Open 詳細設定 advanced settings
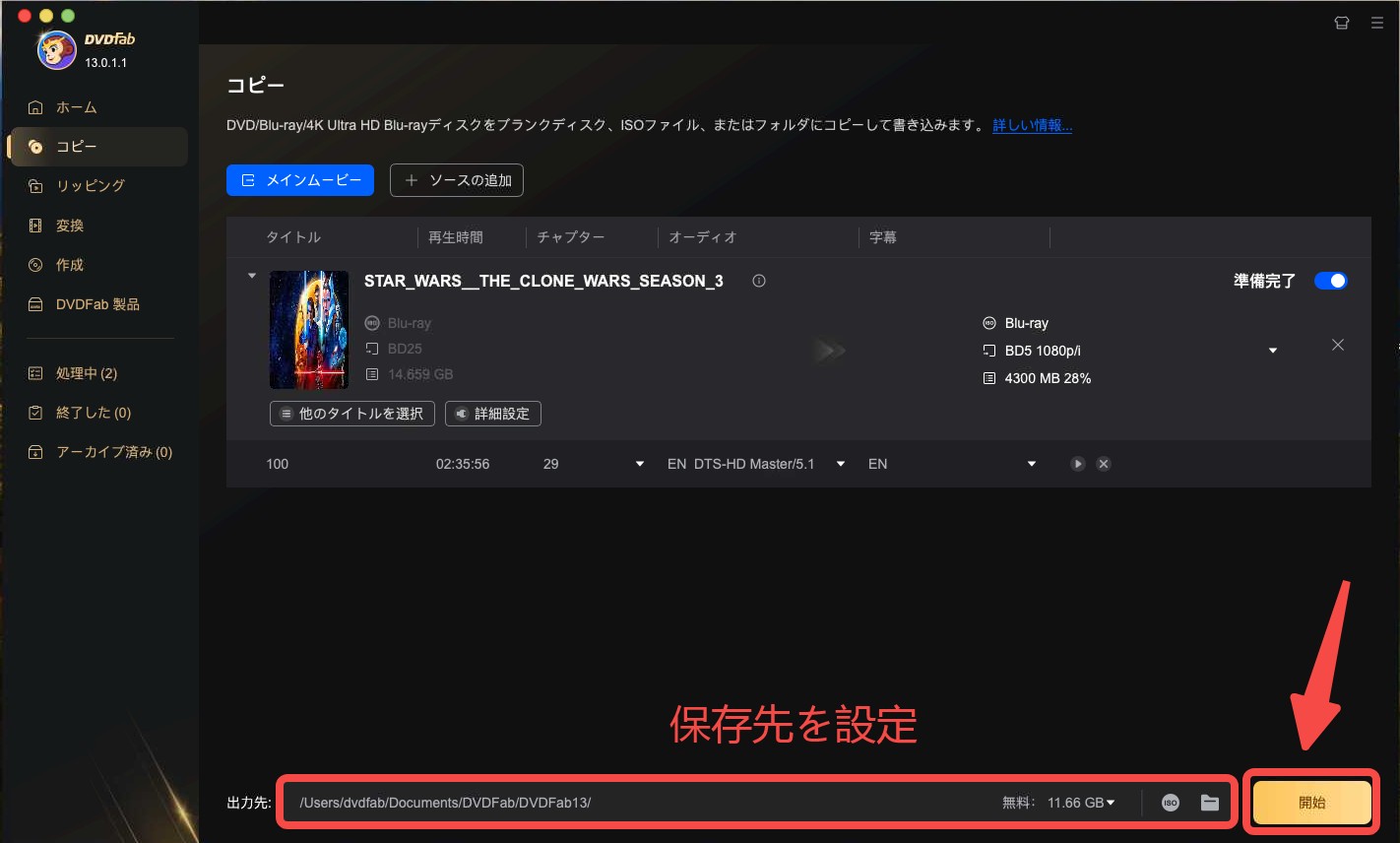This screenshot has height=843, width=1400. tap(493, 414)
